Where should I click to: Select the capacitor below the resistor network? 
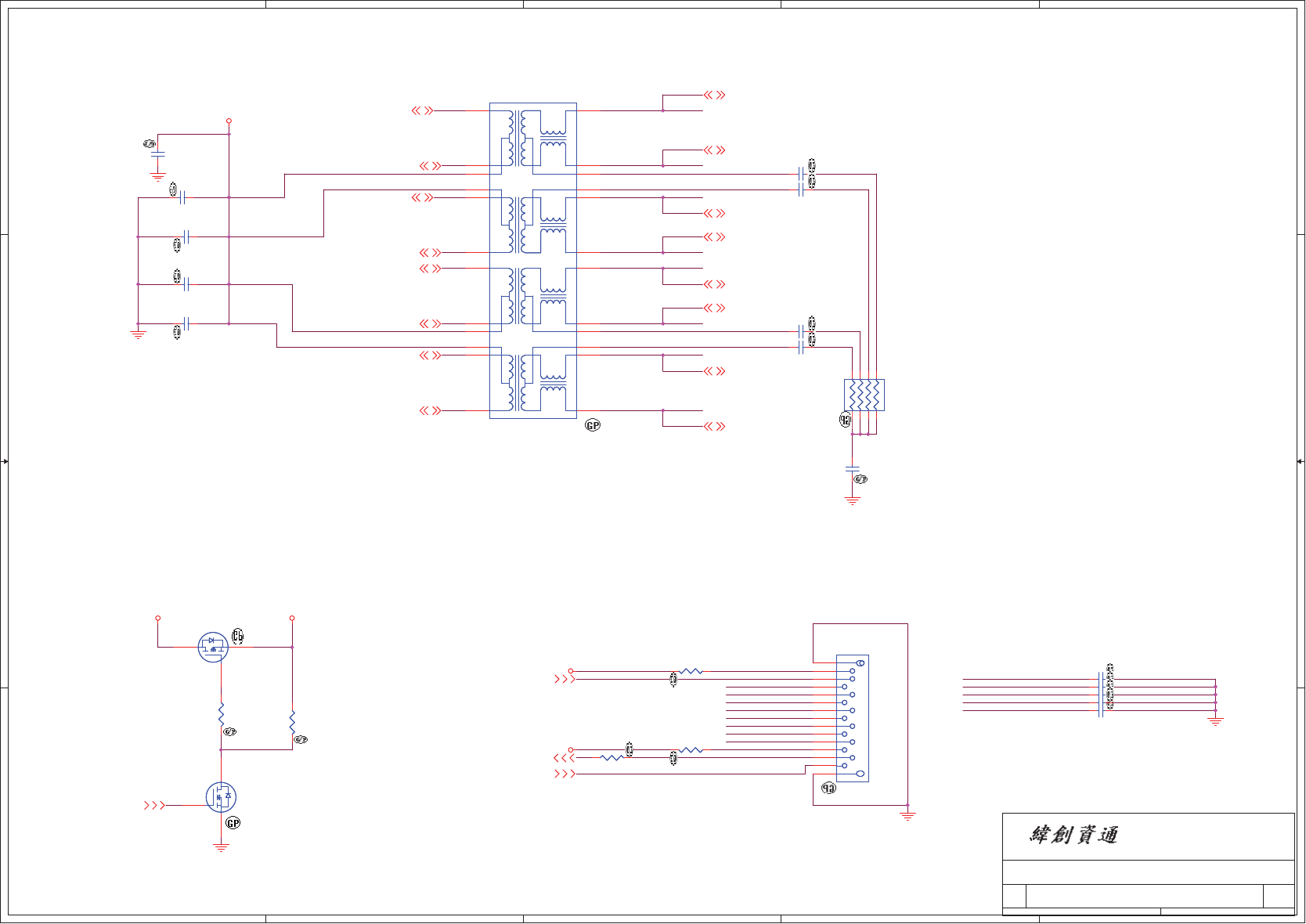853,468
